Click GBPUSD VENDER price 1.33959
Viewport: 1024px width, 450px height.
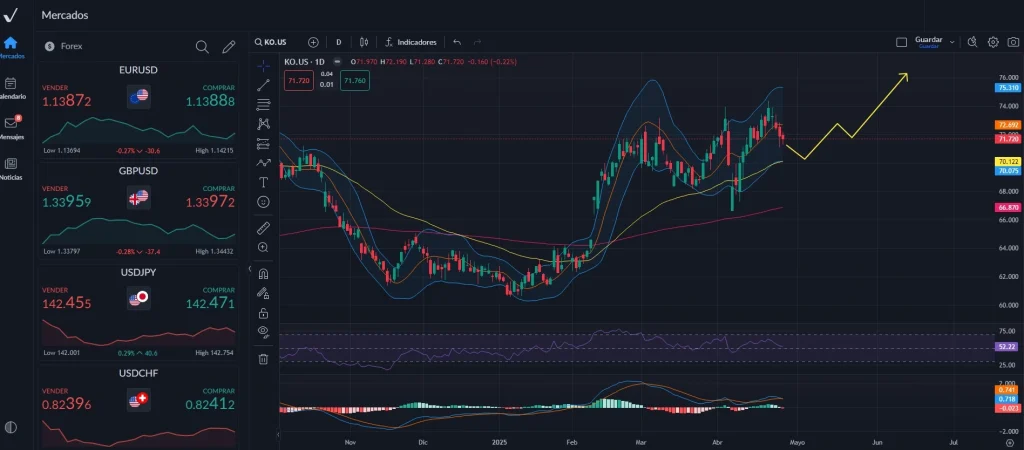pyautogui.click(x=67, y=202)
